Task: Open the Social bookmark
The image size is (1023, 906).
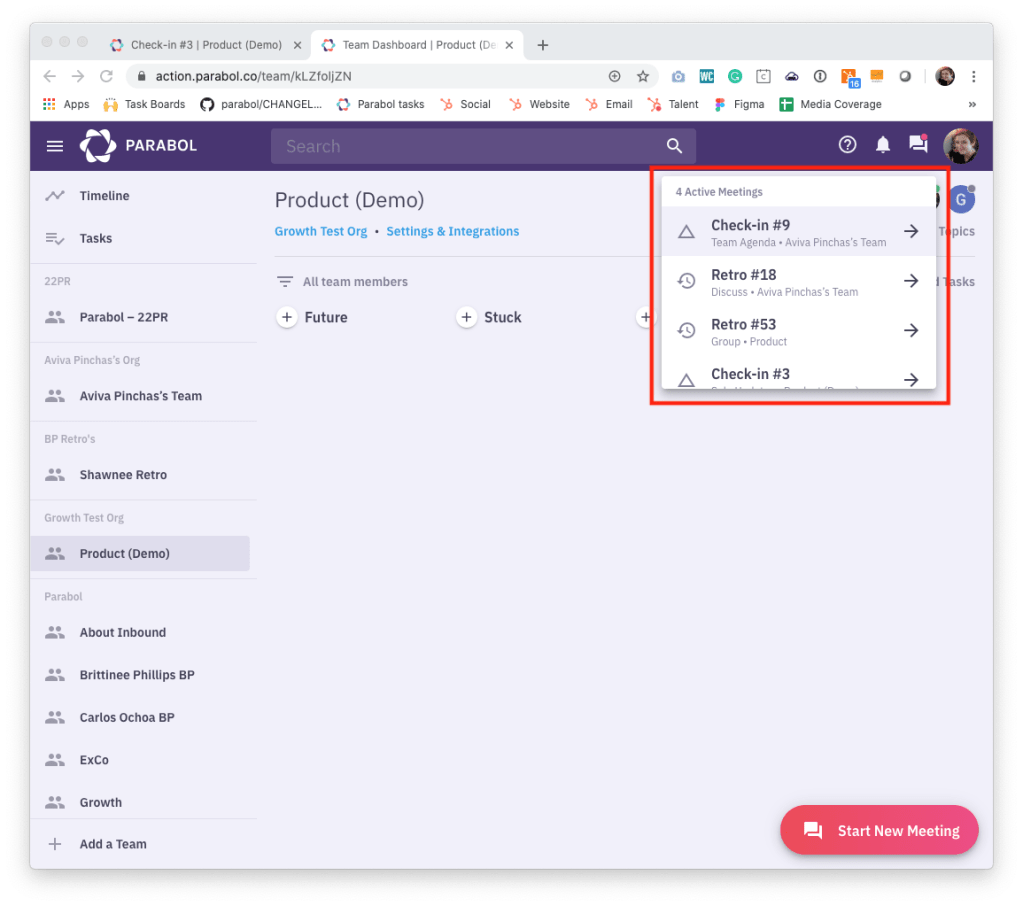Action: click(x=466, y=104)
